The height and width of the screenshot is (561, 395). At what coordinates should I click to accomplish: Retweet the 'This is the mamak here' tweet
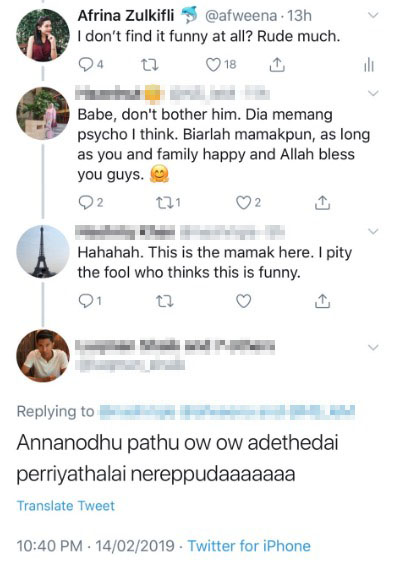click(165, 301)
